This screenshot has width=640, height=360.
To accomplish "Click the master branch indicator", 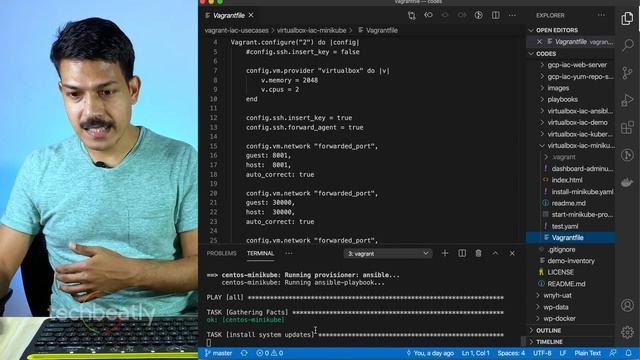I will tap(219, 353).
